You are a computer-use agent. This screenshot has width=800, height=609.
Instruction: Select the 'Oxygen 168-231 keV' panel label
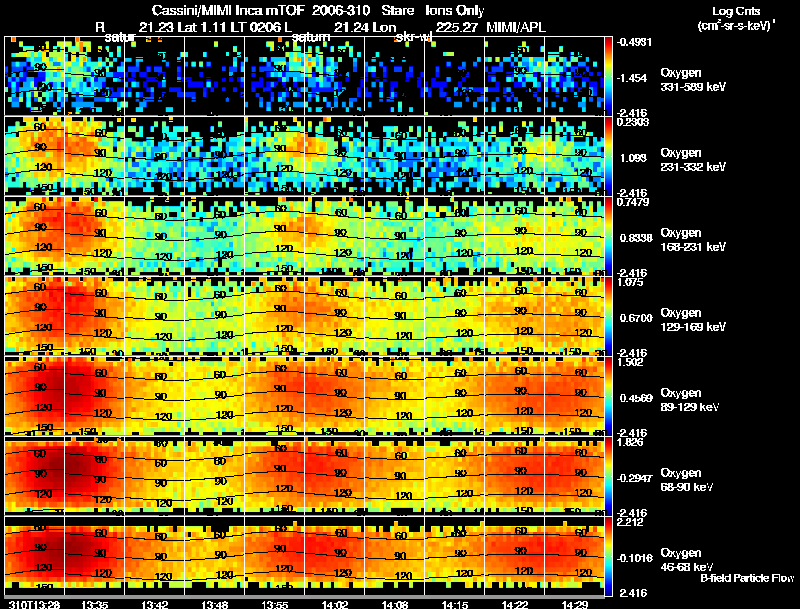tap(693, 240)
